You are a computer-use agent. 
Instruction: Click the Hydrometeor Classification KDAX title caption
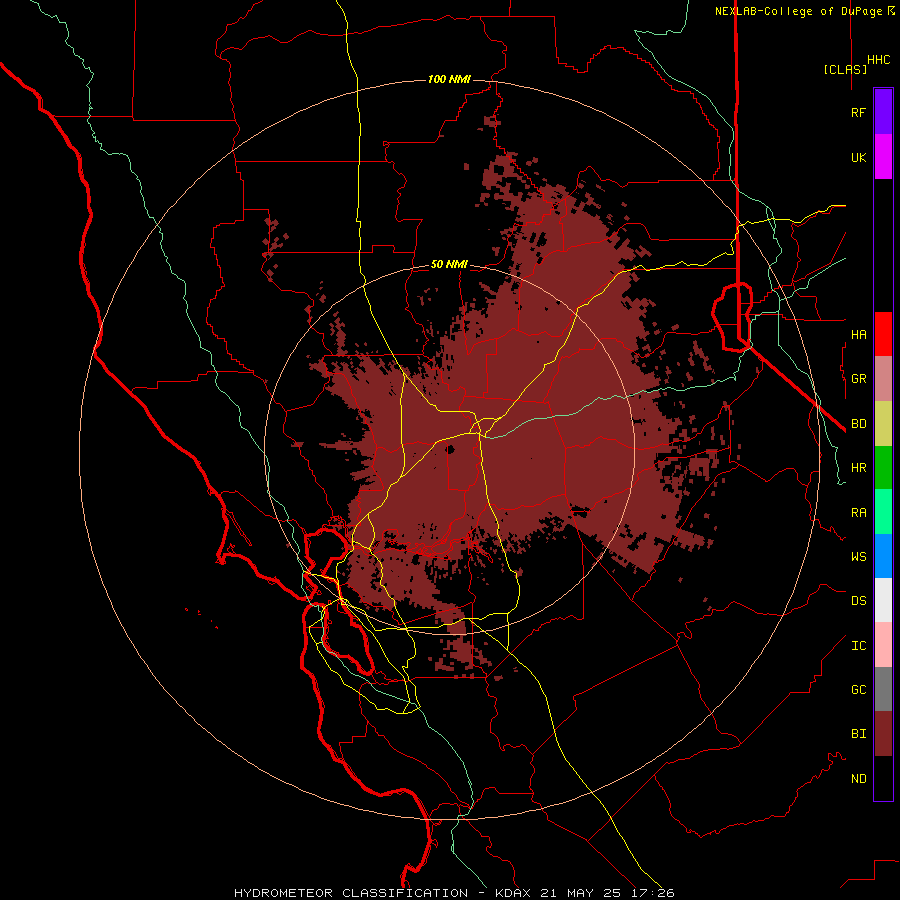[x=454, y=893]
